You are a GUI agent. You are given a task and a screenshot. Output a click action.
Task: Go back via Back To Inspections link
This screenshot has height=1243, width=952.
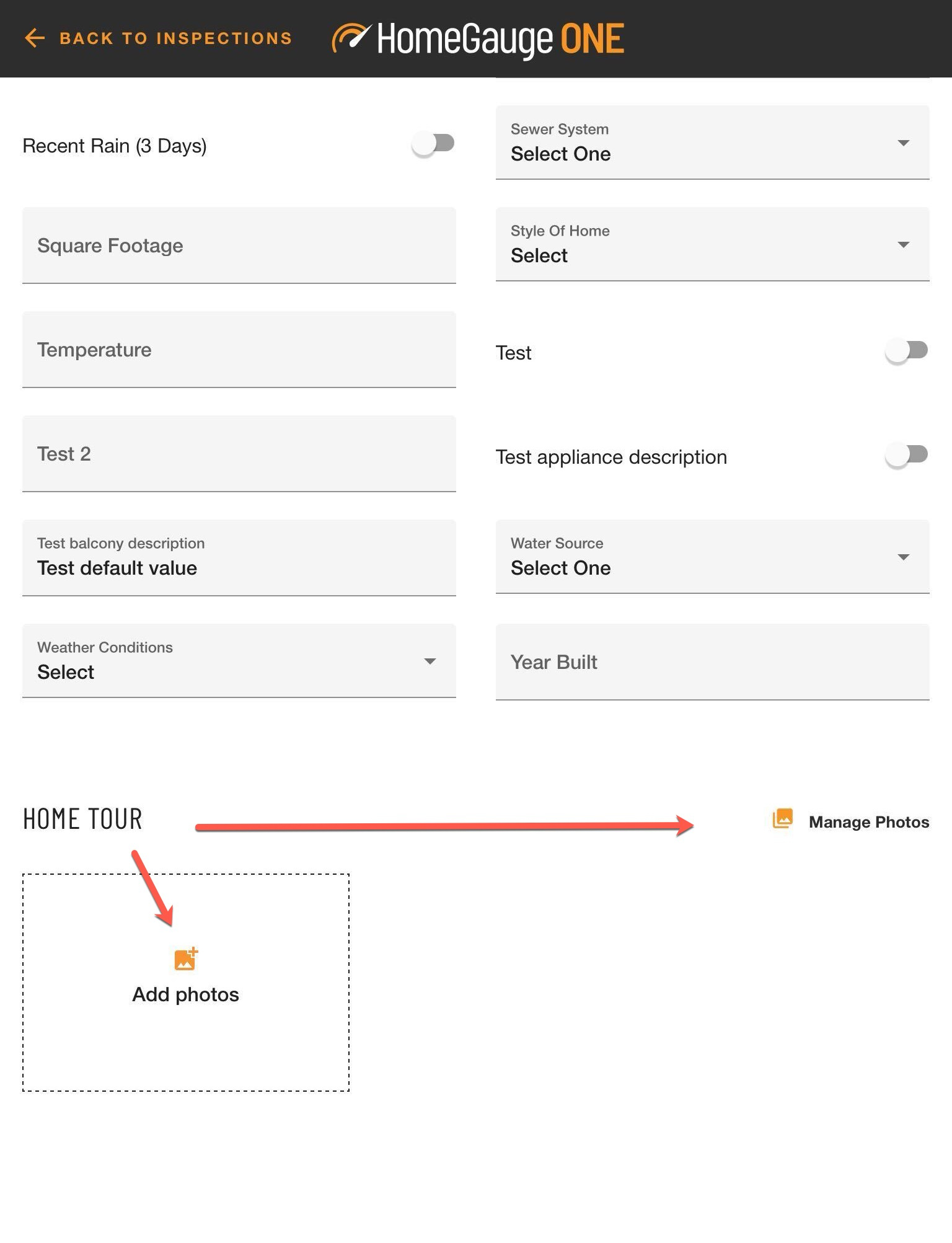[x=175, y=38]
